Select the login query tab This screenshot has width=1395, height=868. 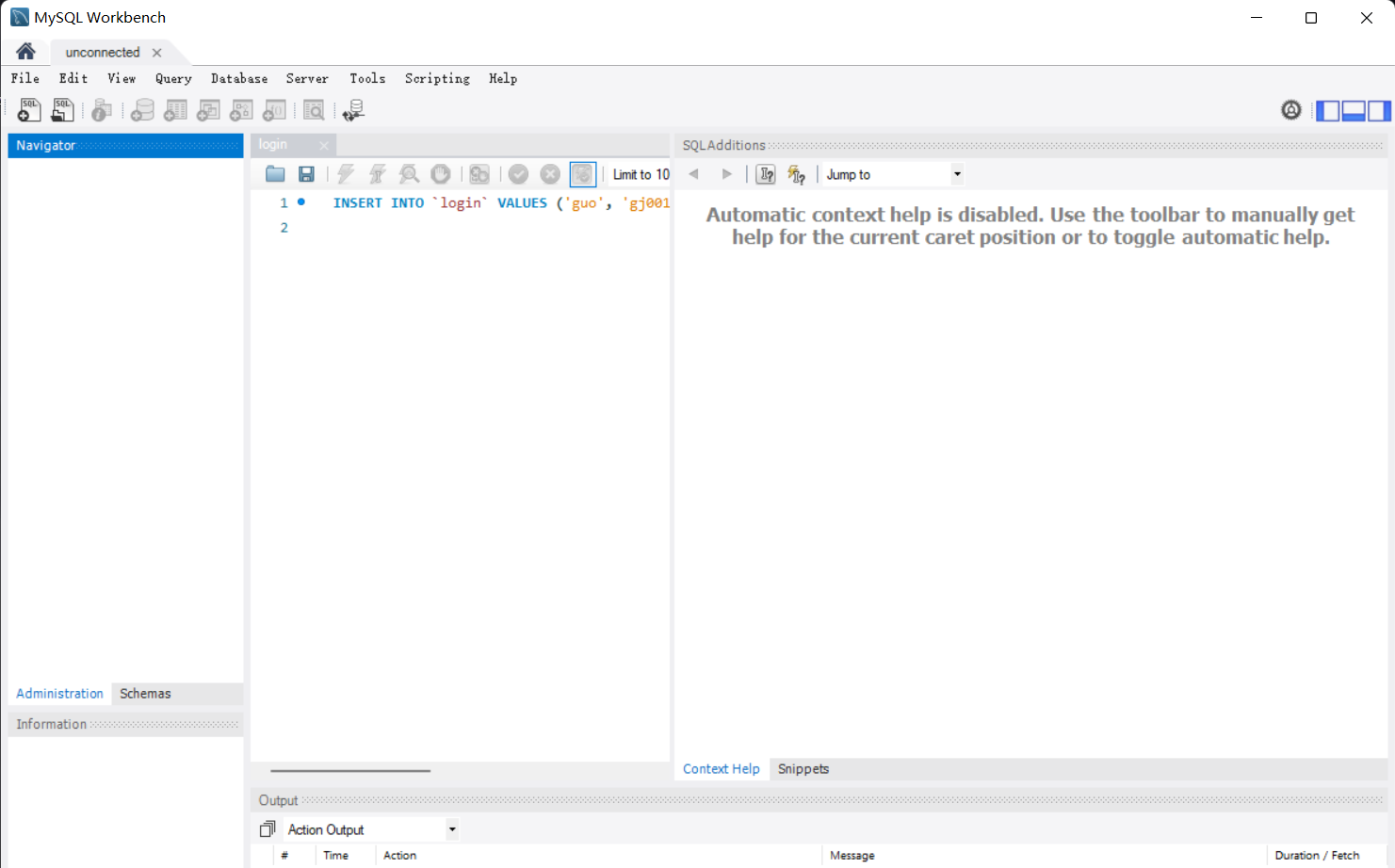tap(273, 144)
